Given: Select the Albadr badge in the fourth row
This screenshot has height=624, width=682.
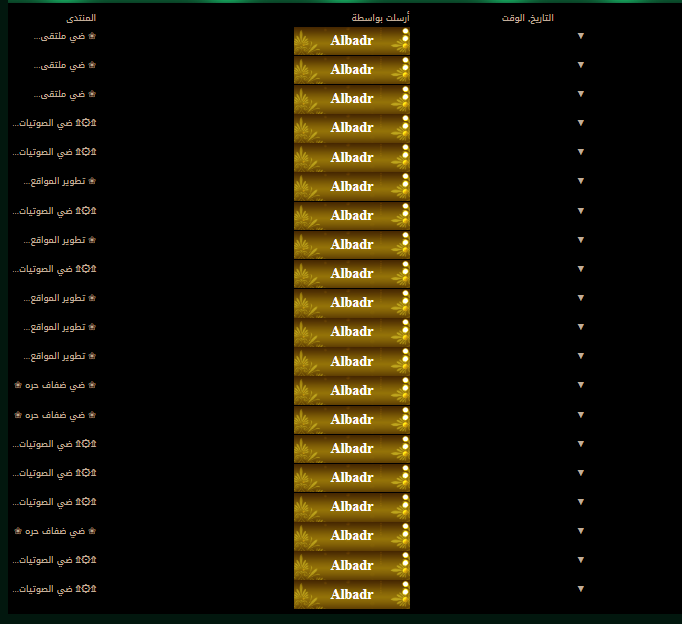Looking at the screenshot, I should click(x=351, y=128).
